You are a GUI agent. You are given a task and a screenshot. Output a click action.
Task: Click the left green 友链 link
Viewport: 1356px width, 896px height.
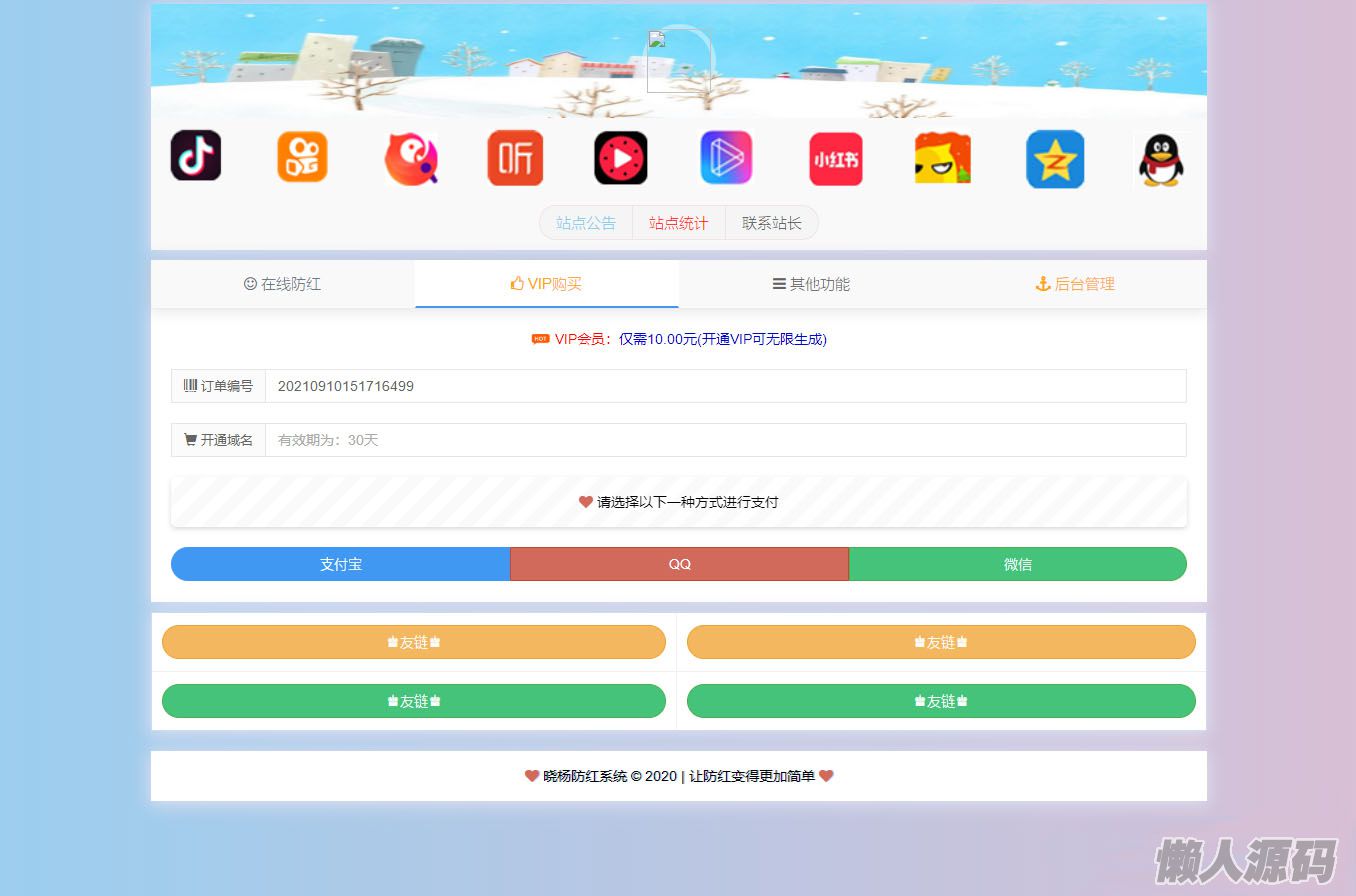[x=414, y=701]
